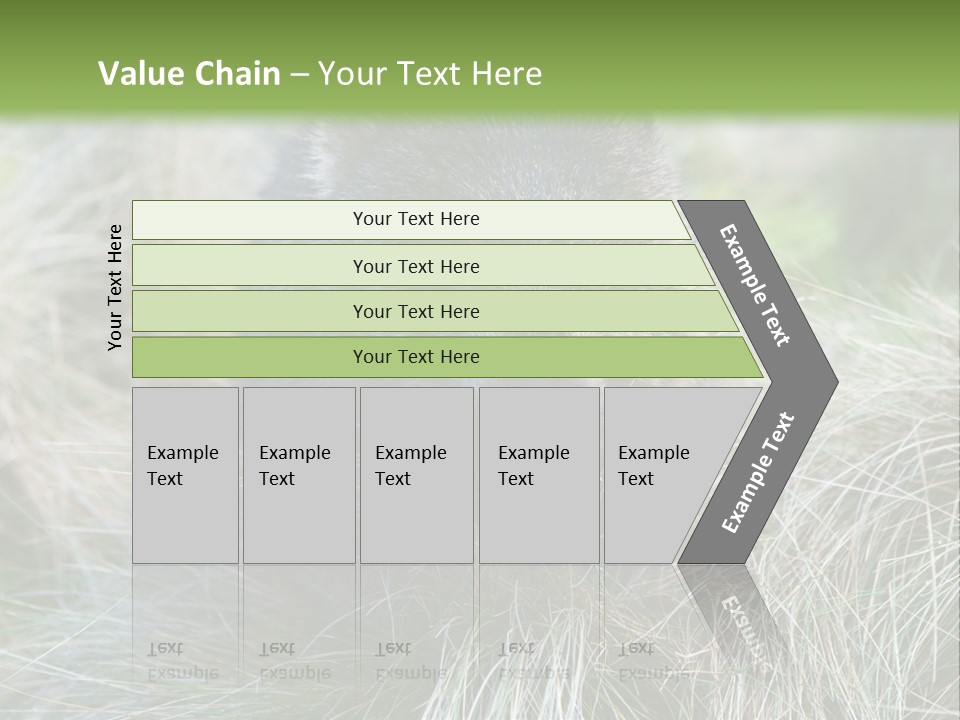This screenshot has width=960, height=720.
Task: Select the middle third 'Example Text' box
Action: tap(416, 475)
